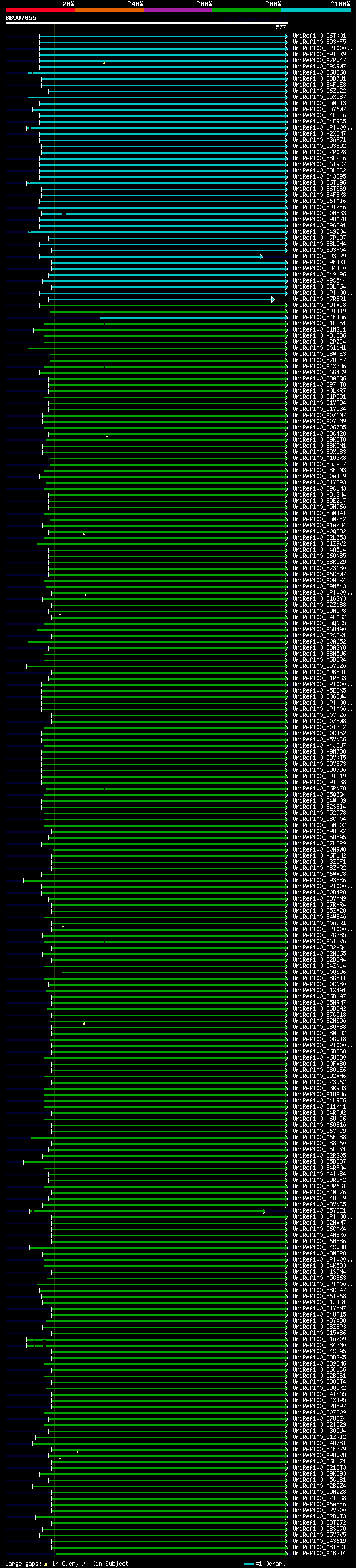The width and height of the screenshot is (356, 1568).
Task: Select hit UniRef100_Q6LM71
Action: 319,1461
